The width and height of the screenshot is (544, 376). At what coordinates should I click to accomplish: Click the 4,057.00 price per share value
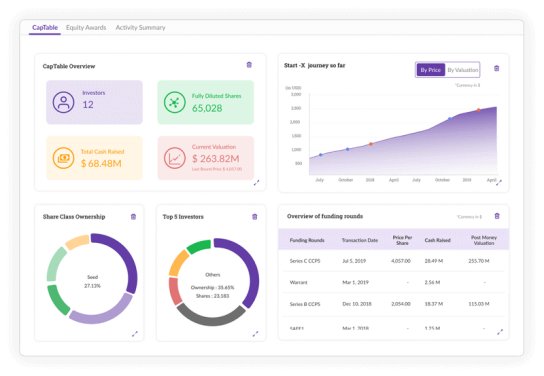point(401,261)
